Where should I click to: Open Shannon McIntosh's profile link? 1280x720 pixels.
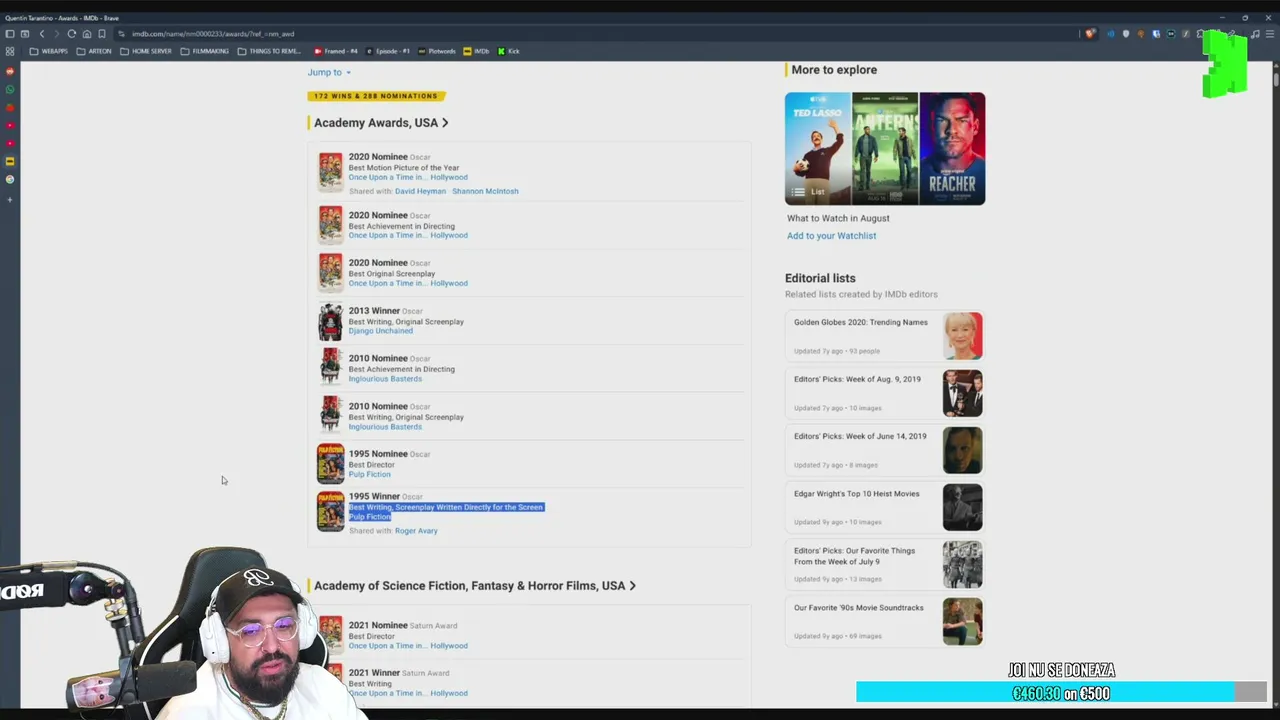[x=485, y=191]
